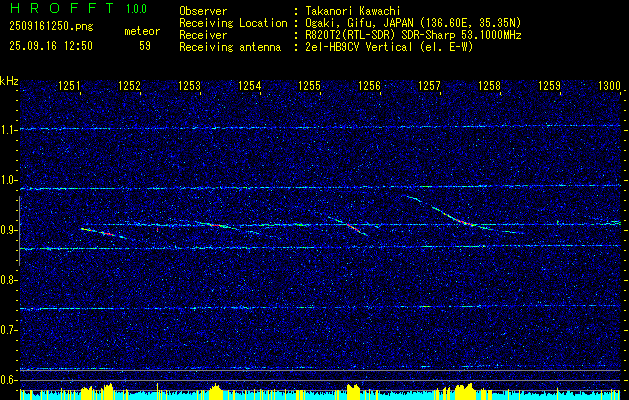Click the meteor label

tap(142, 31)
